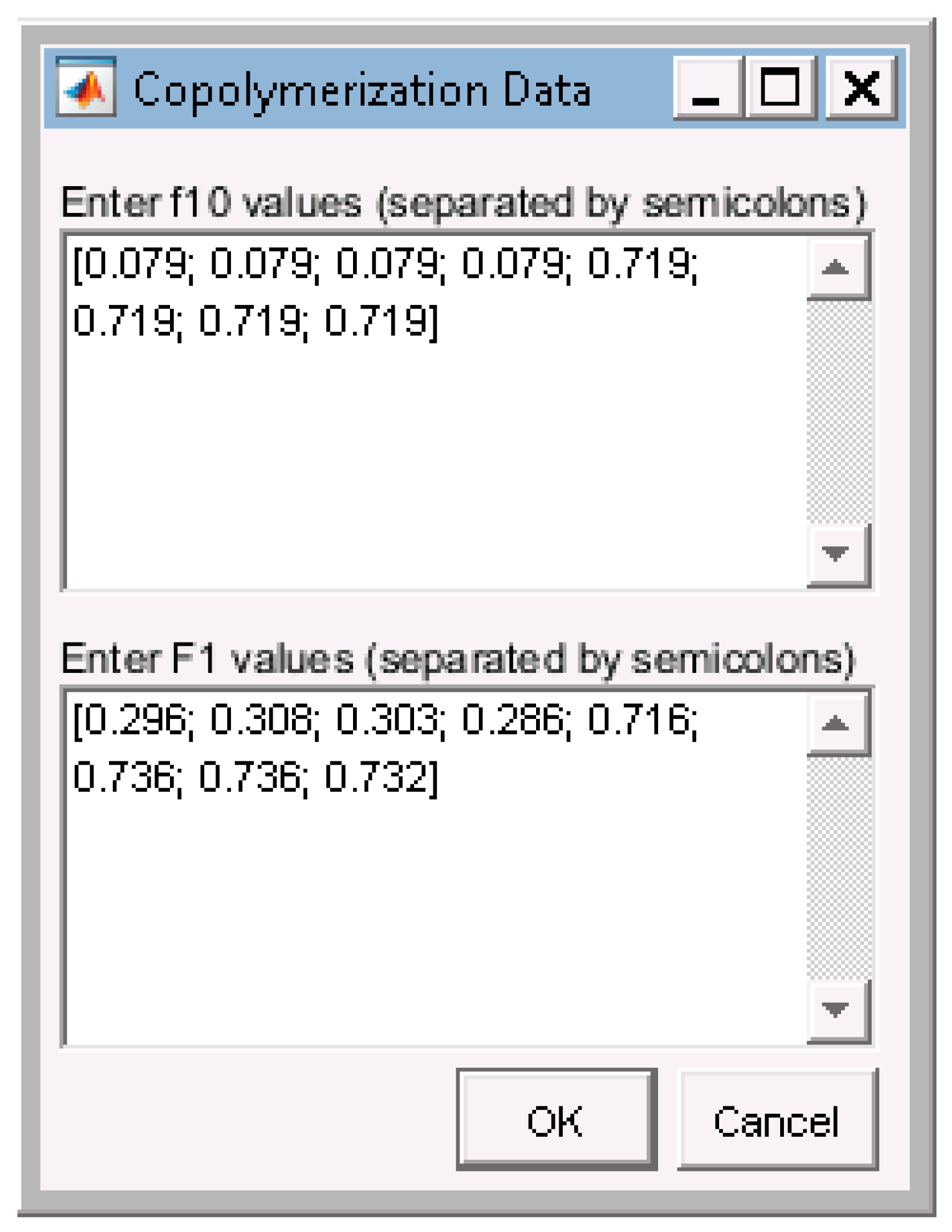
Task: Click the first 0.079 entry in f10 values
Action: (134, 264)
